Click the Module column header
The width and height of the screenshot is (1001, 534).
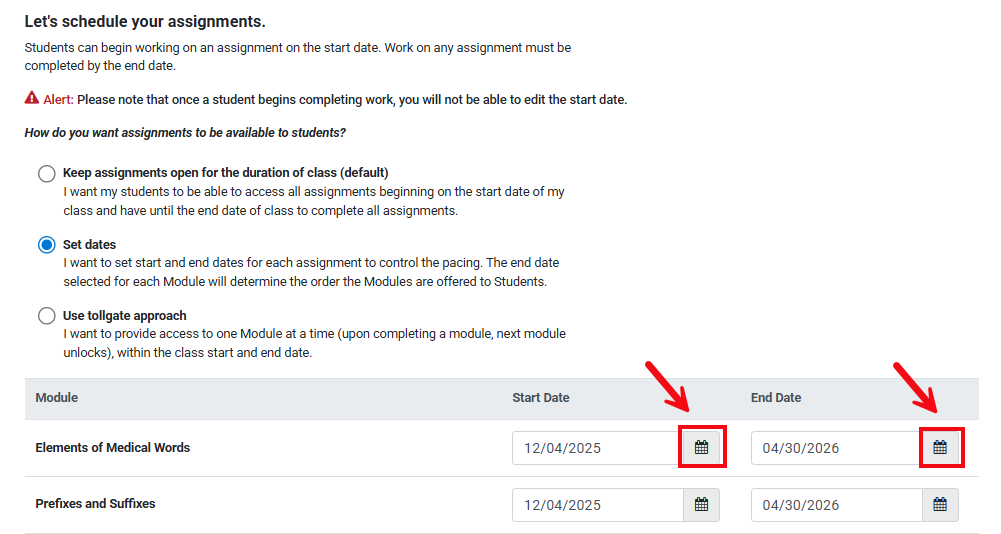(57, 398)
